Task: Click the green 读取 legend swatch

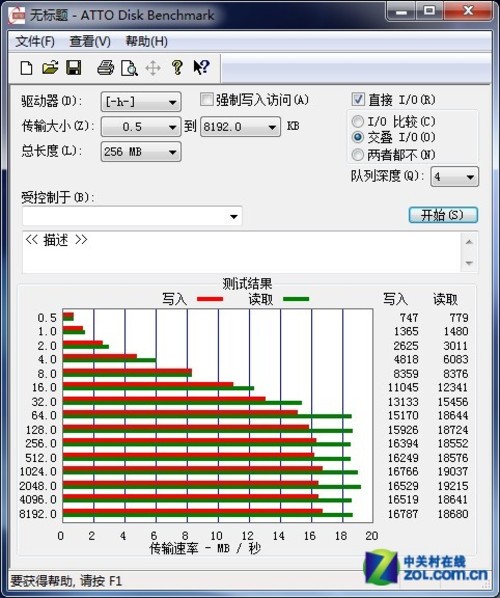Action: coord(296,299)
